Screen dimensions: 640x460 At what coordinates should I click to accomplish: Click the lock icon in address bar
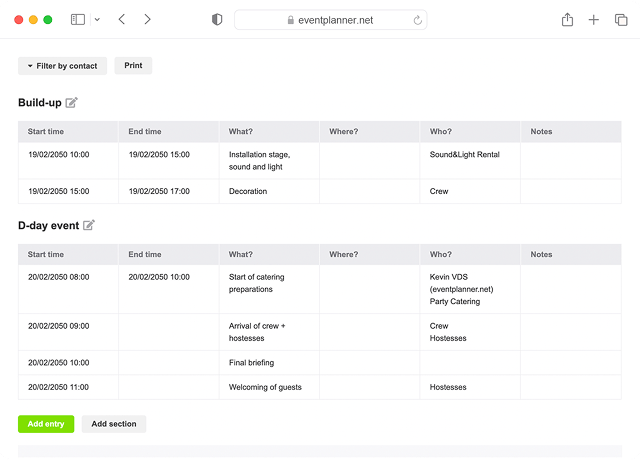pyautogui.click(x=291, y=20)
